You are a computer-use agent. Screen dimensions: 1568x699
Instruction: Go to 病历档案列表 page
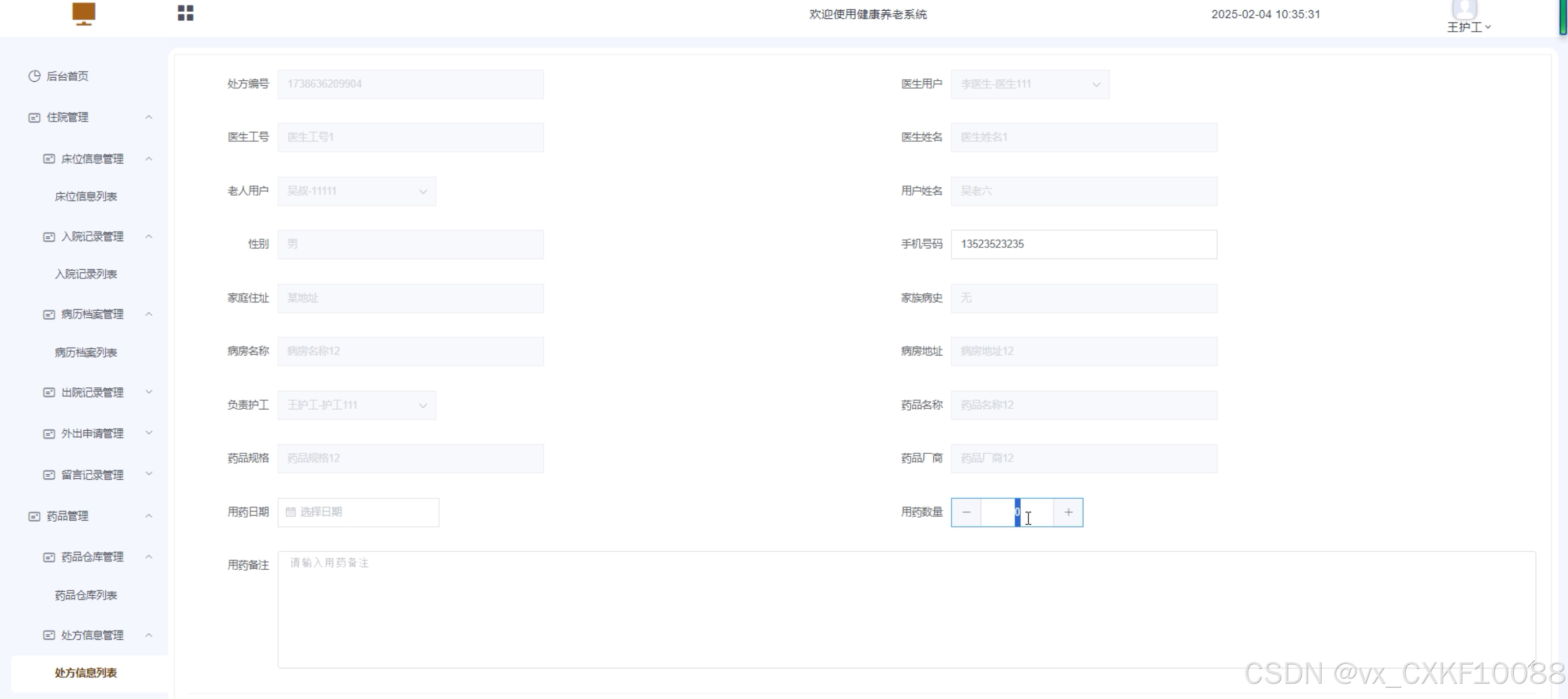click(86, 353)
